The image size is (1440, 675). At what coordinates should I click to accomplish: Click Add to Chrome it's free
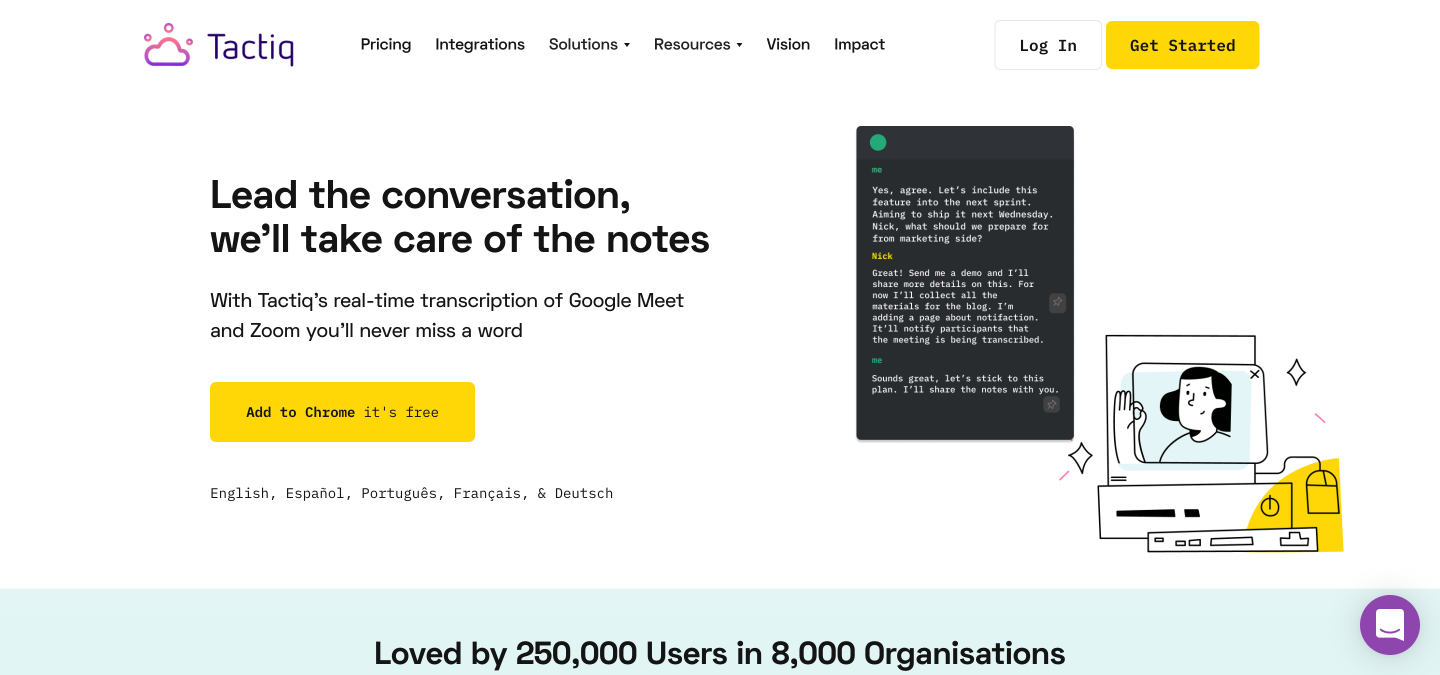point(342,412)
